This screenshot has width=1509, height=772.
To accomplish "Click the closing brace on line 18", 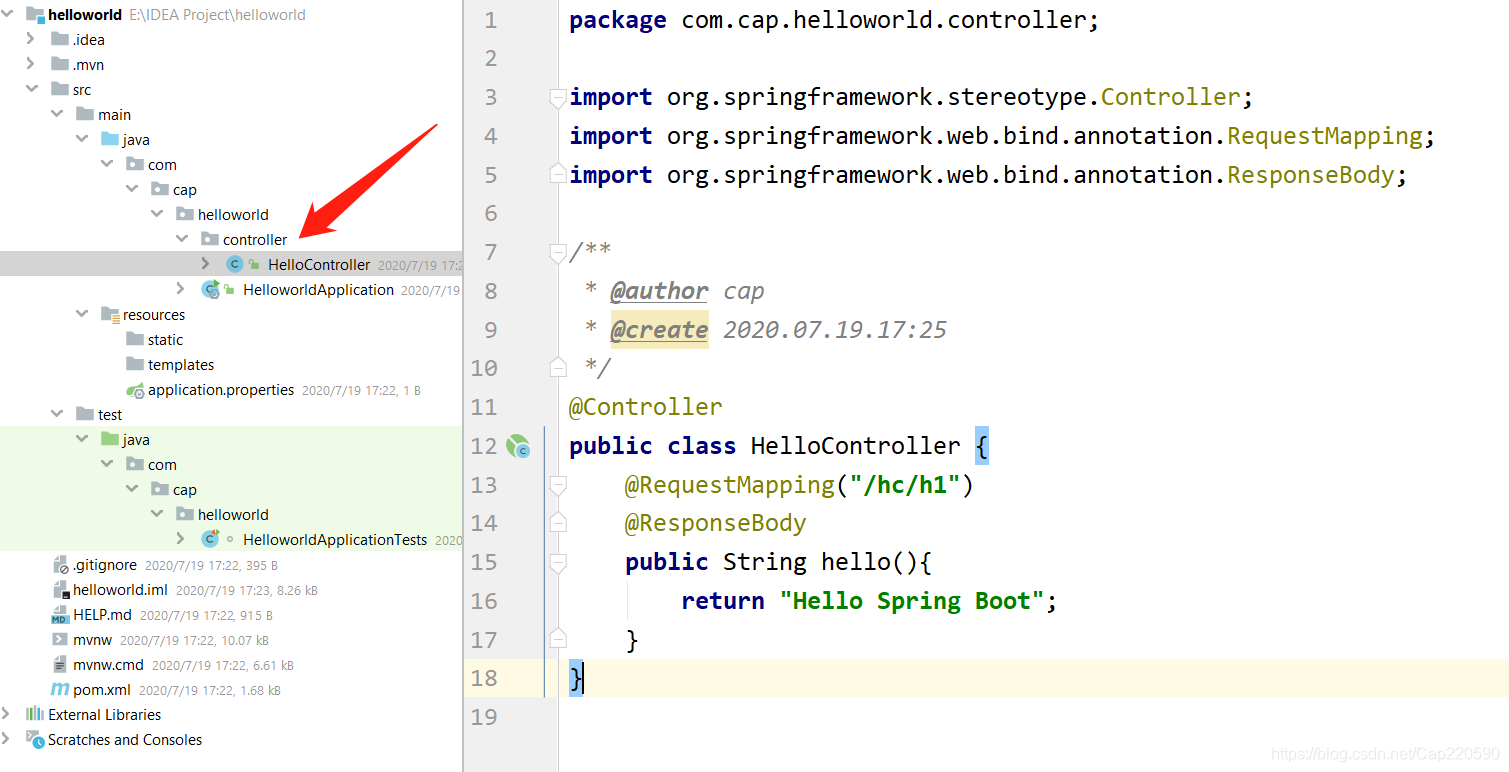I will coord(576,678).
